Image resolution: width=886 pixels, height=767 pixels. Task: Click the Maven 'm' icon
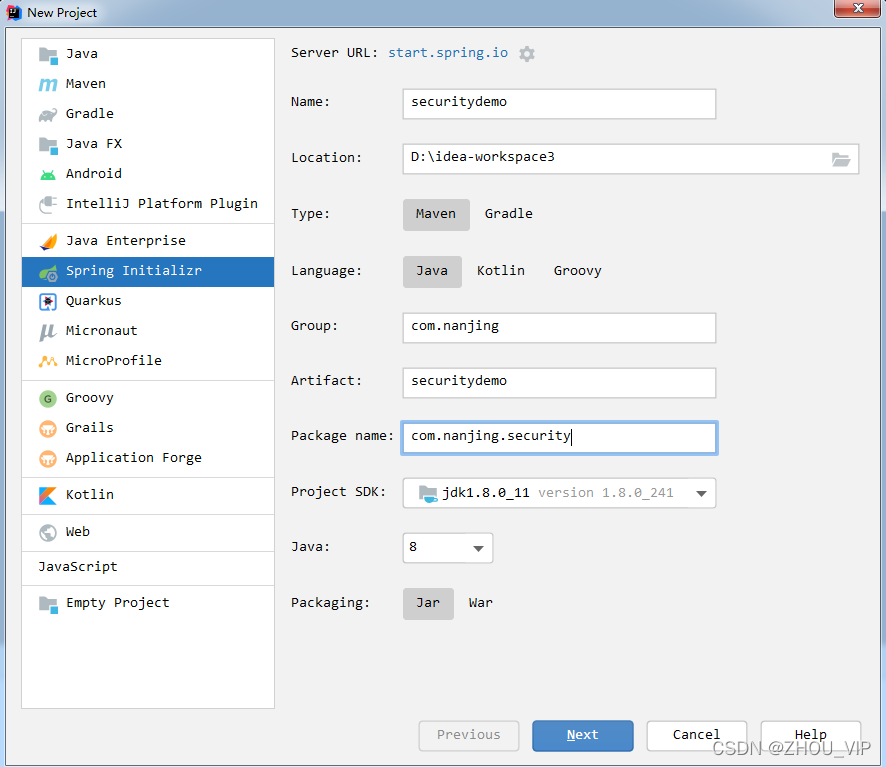(48, 84)
